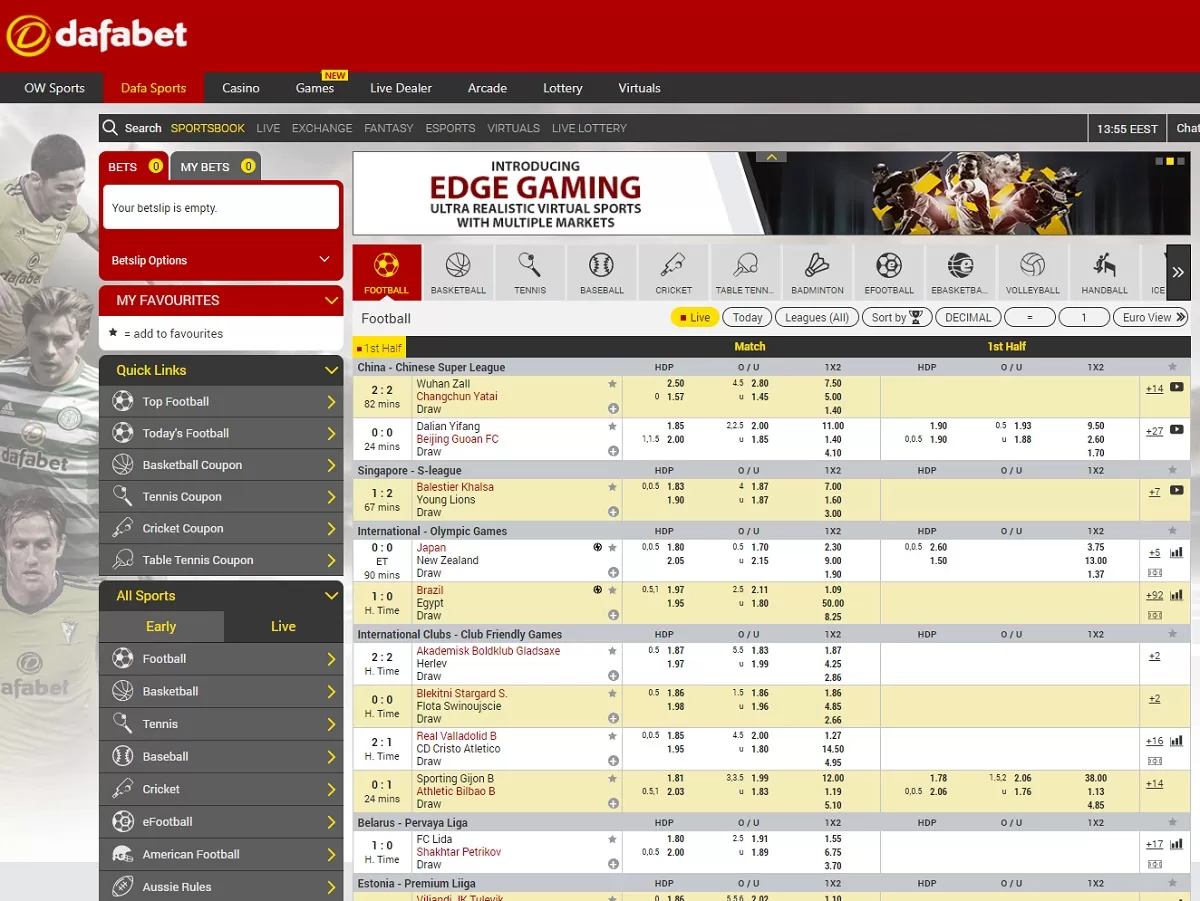
Task: Select the Handball sport icon
Action: 1104,272
